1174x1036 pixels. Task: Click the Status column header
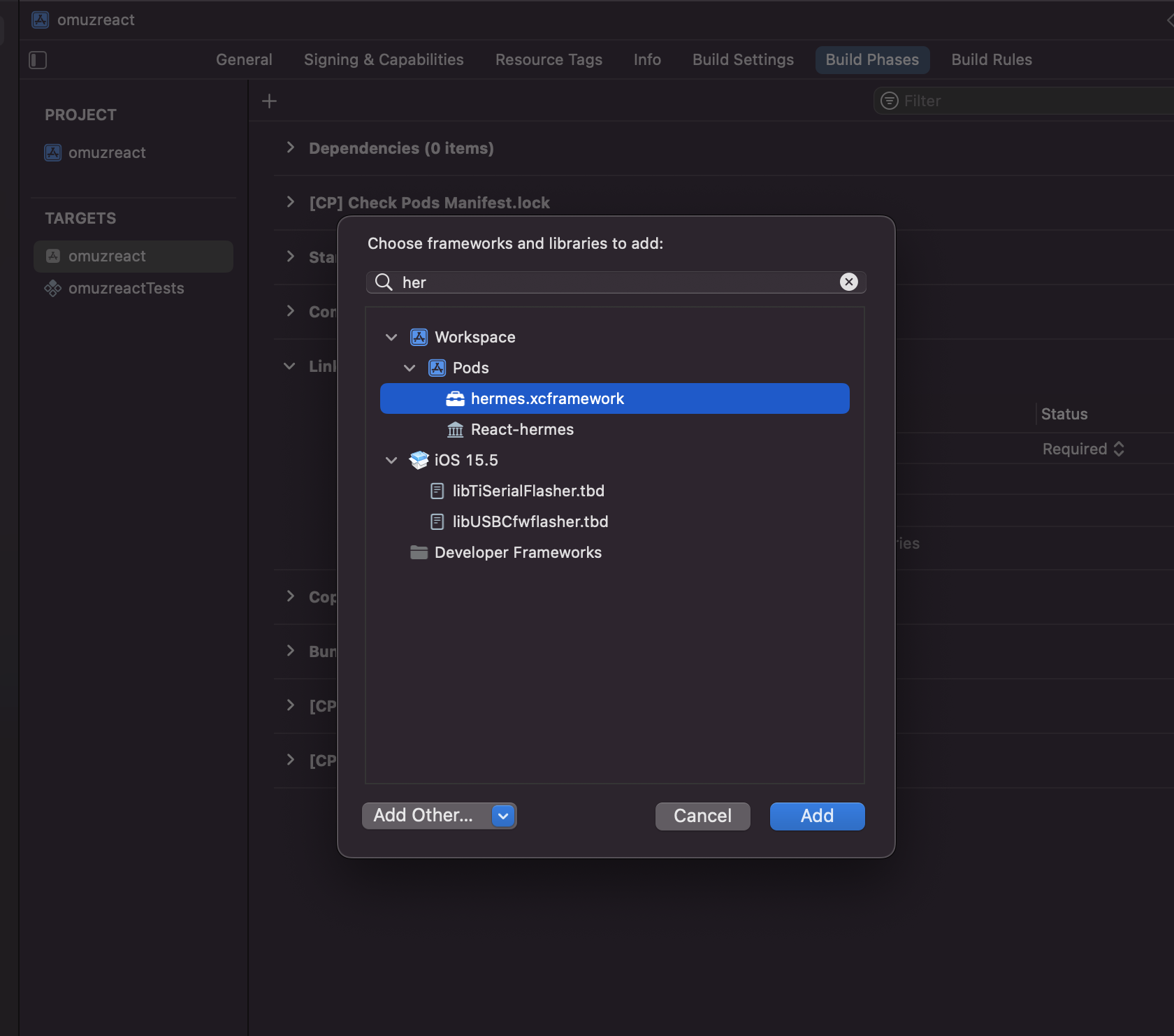[x=1064, y=414]
